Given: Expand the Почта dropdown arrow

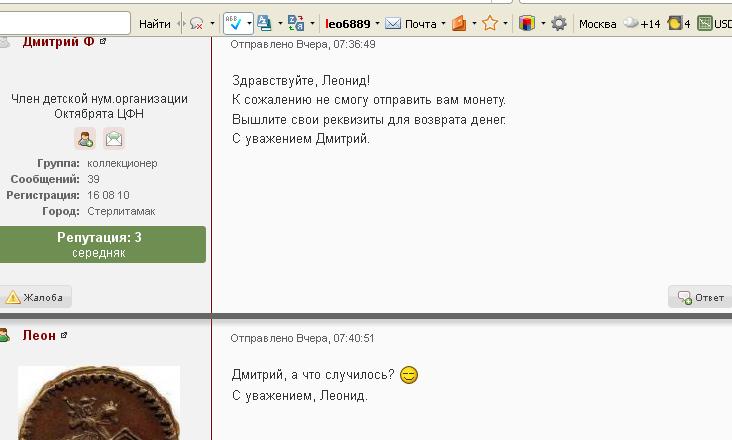Looking at the screenshot, I should pyautogui.click(x=443, y=23).
